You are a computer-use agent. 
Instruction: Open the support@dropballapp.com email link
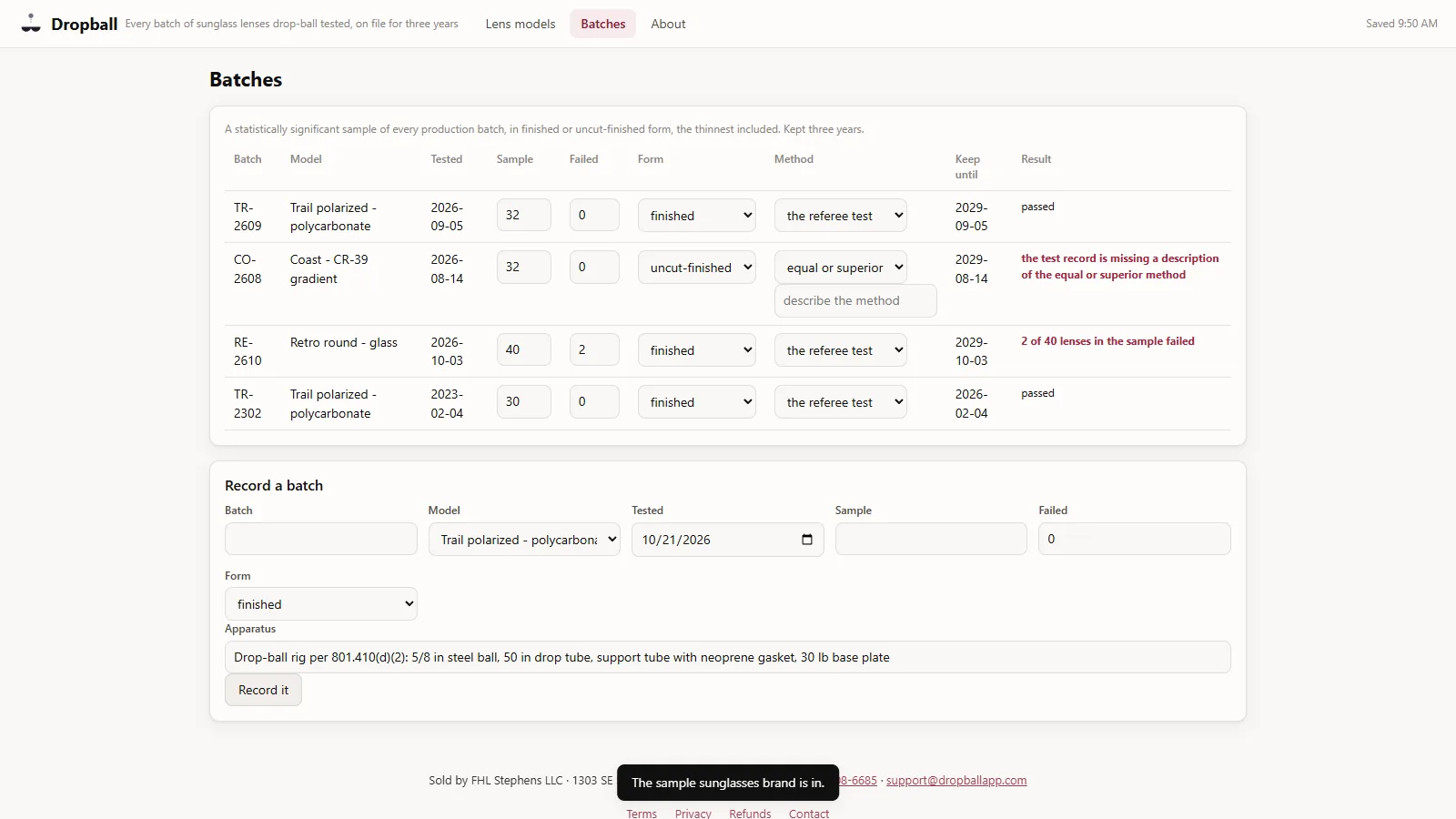(956, 781)
